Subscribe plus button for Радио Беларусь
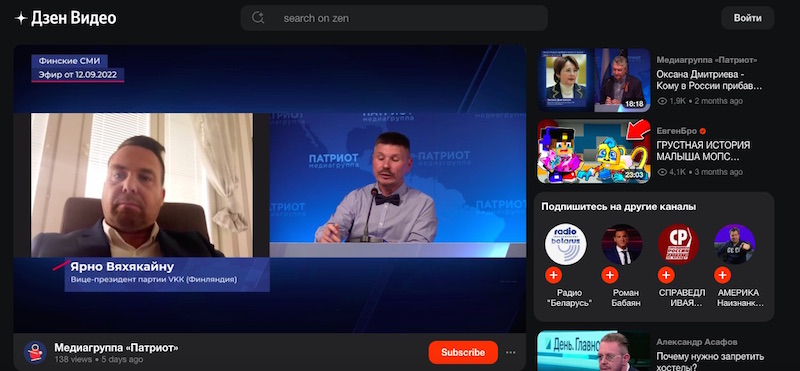Screen dimensions: 800x371 coord(553,276)
